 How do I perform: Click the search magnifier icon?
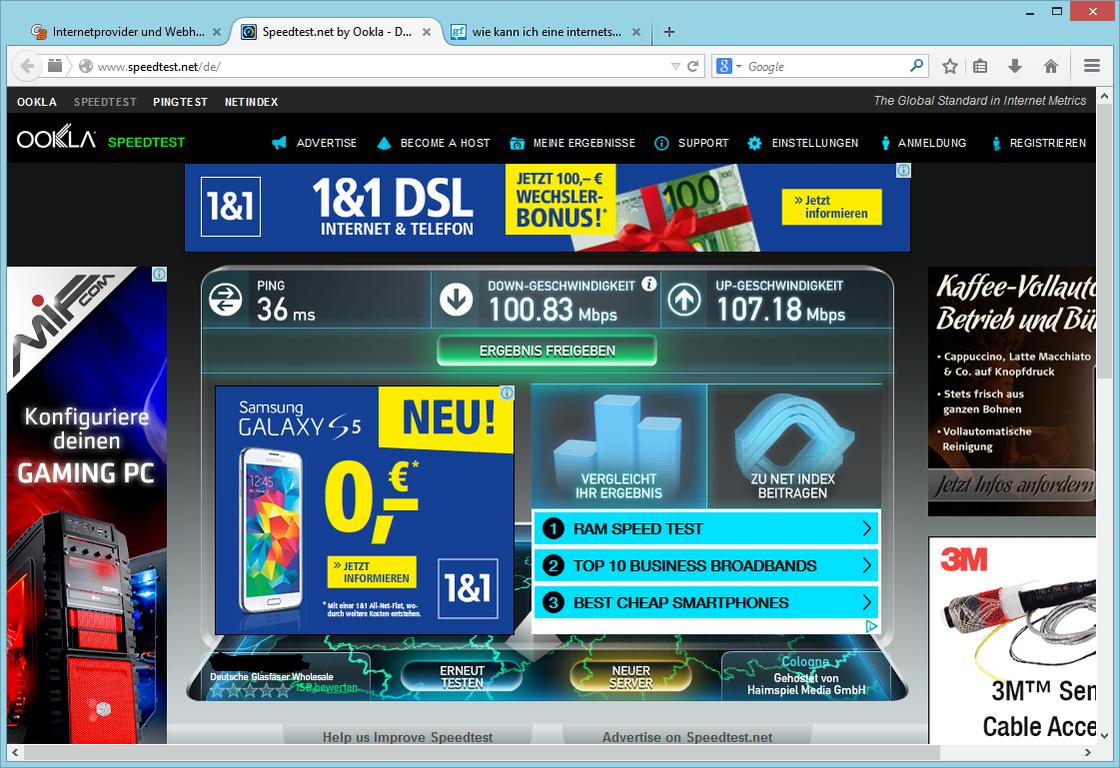point(916,66)
